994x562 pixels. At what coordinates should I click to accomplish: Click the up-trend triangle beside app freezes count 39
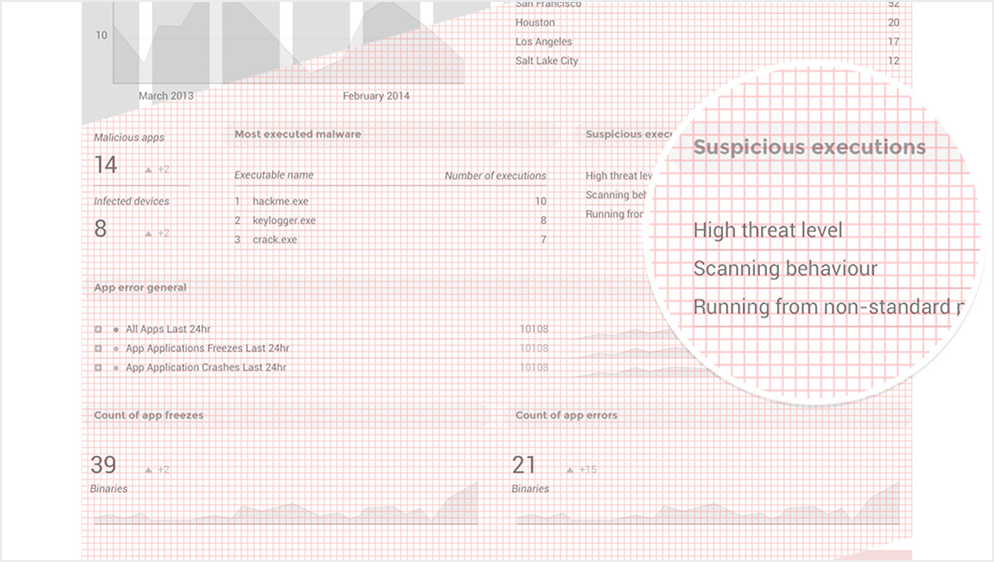148,470
